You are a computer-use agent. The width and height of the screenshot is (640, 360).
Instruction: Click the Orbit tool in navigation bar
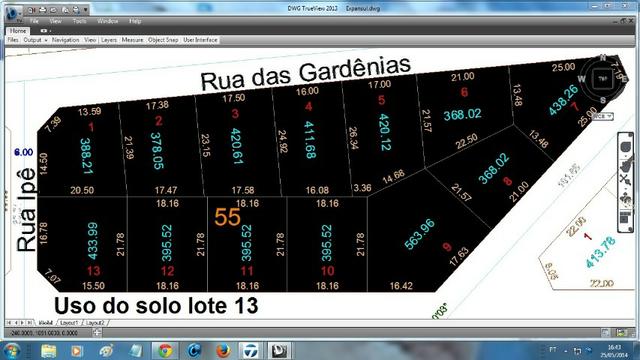coord(625,199)
